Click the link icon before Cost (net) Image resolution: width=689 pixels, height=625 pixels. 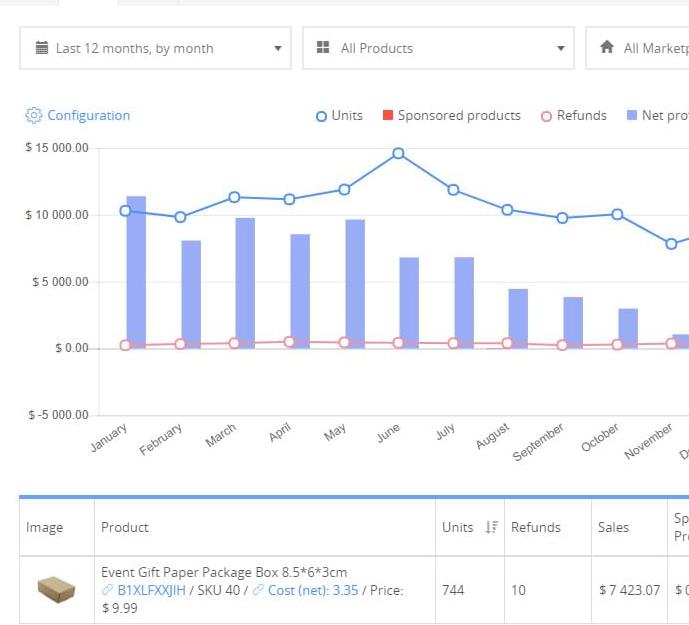258,591
